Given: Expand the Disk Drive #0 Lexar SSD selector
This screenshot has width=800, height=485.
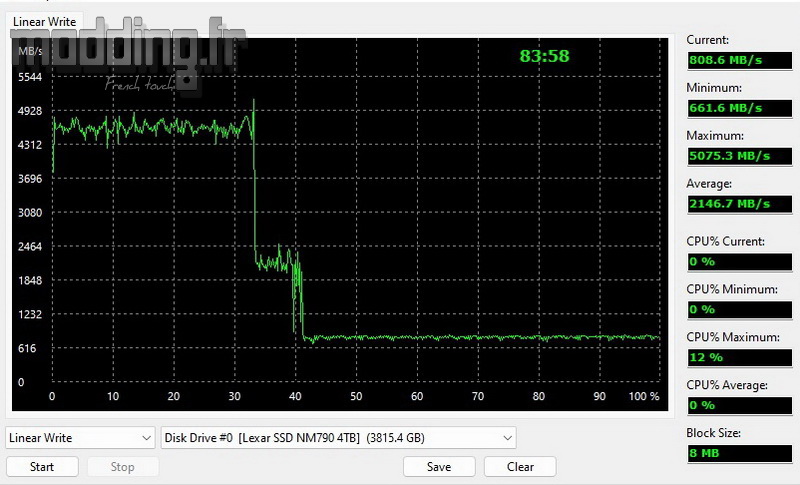Looking at the screenshot, I should coord(338,438).
